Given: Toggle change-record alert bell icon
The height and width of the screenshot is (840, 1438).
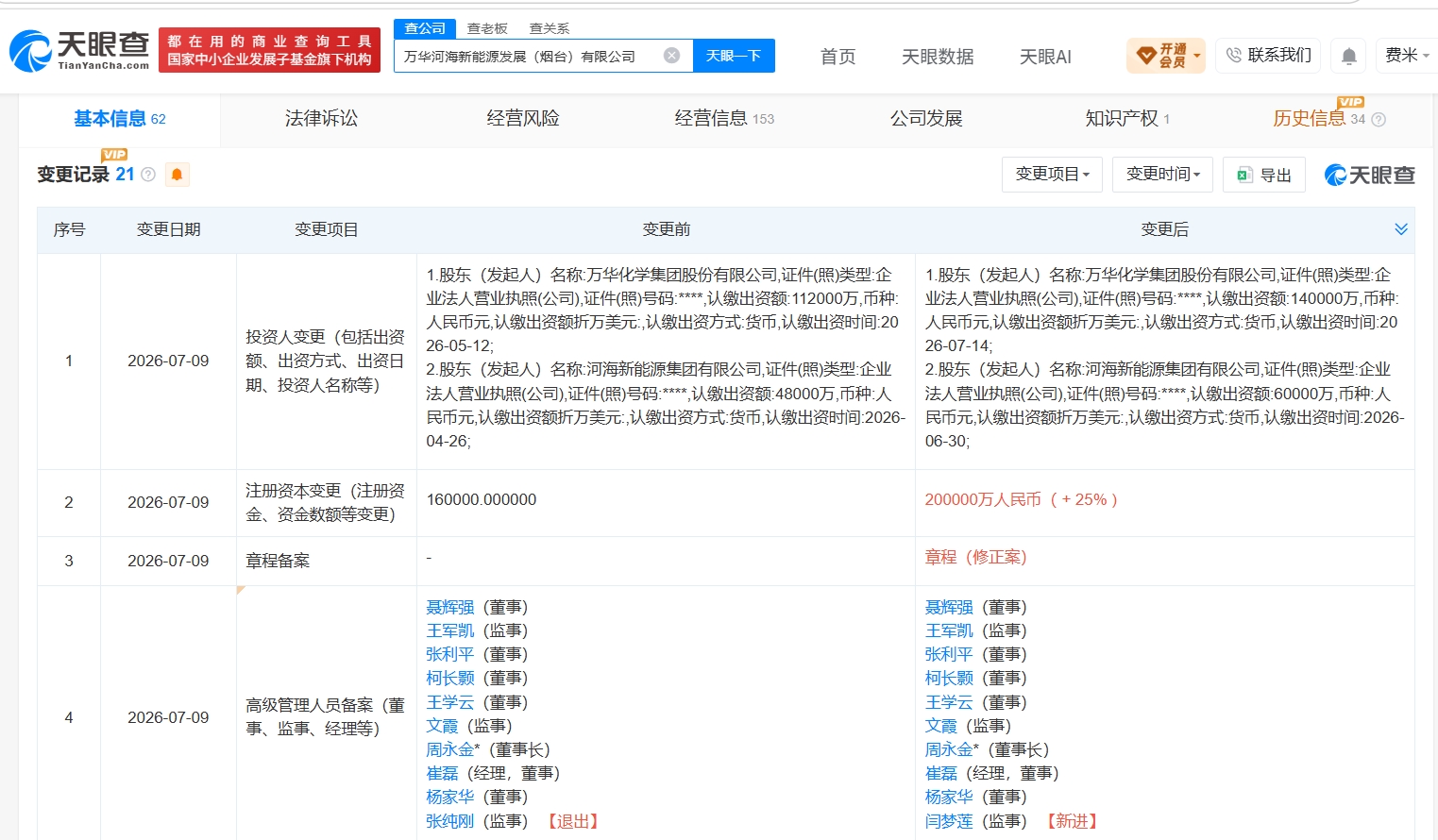Looking at the screenshot, I should click(177, 175).
